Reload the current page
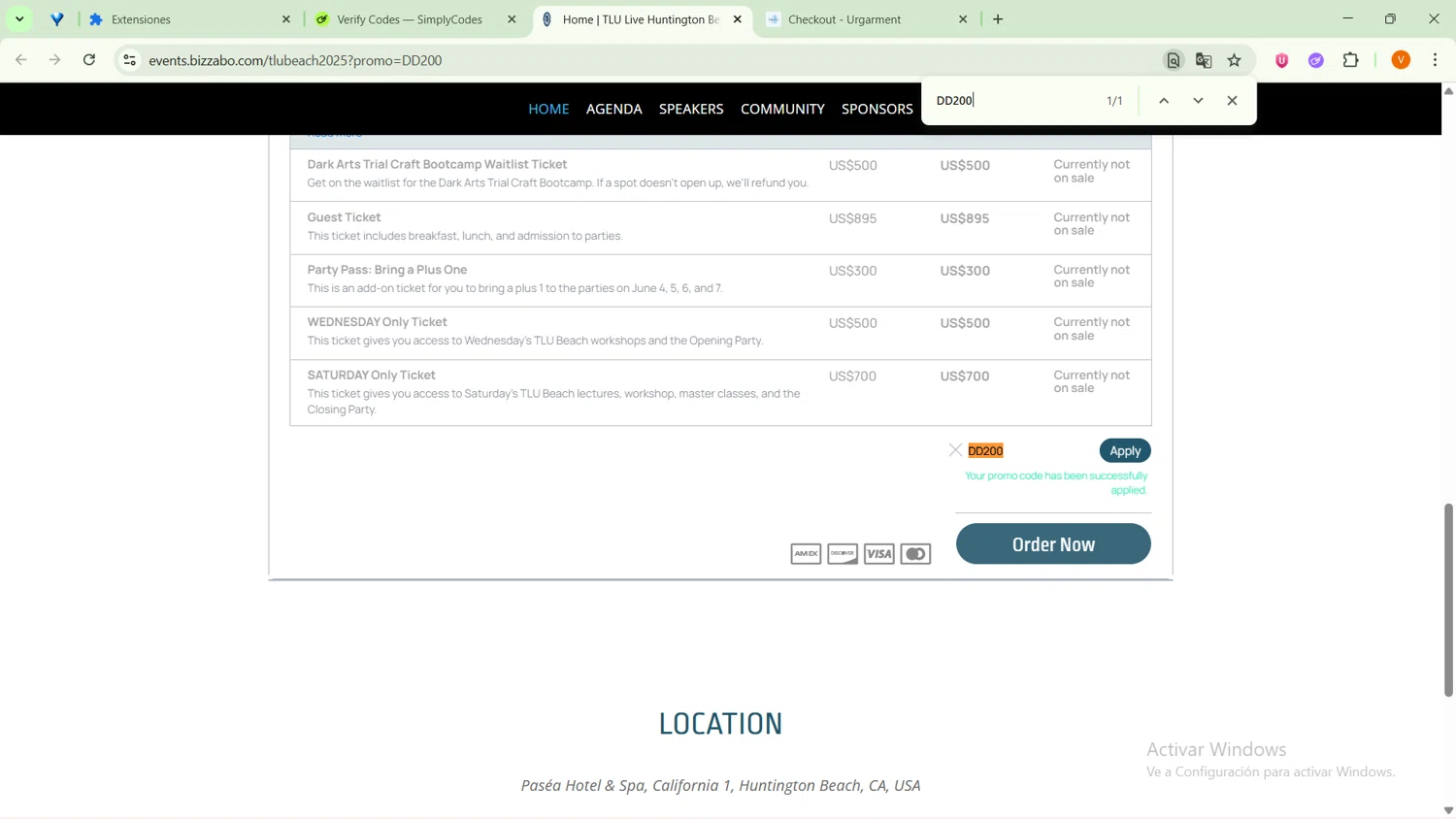 coord(89,60)
